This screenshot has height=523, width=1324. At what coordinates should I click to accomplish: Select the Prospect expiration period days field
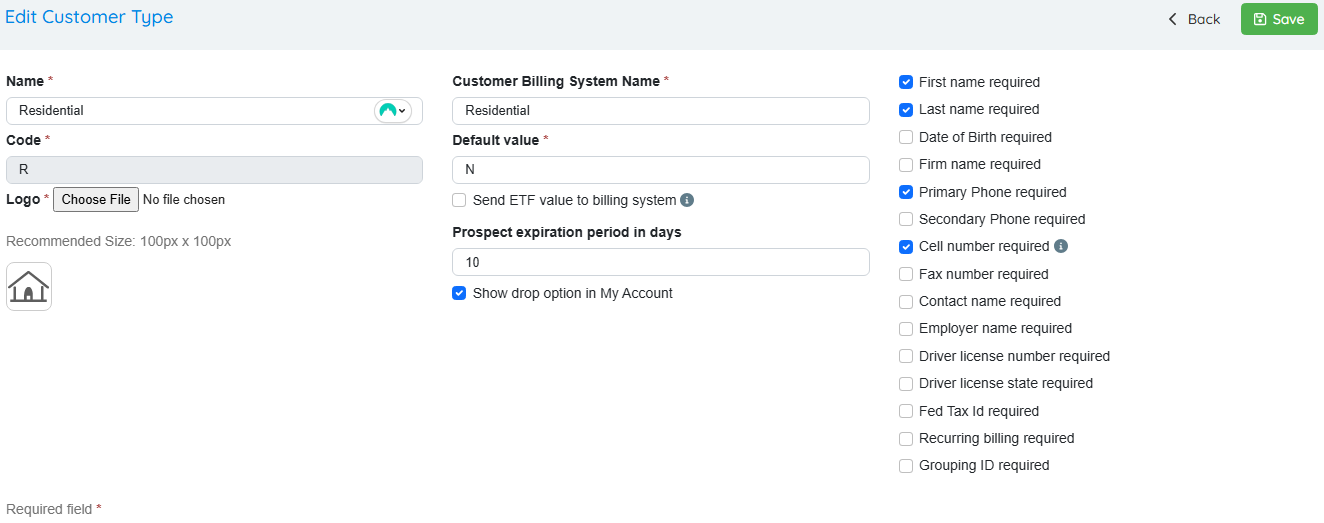tap(660, 262)
